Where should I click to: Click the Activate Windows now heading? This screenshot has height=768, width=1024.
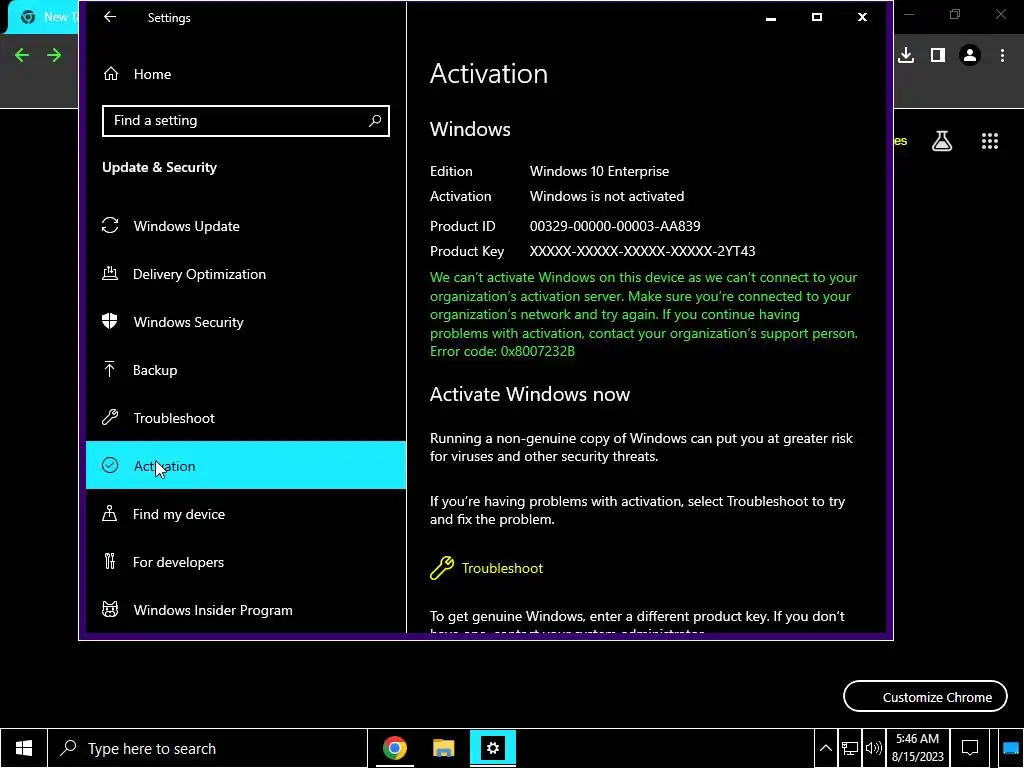530,394
